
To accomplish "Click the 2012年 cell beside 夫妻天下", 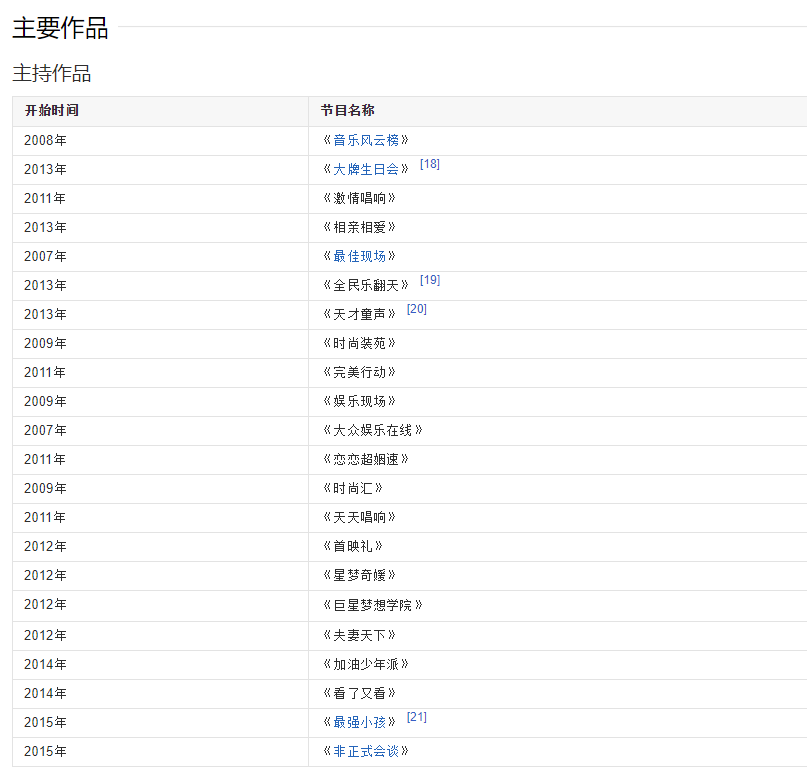I will (x=160, y=635).
